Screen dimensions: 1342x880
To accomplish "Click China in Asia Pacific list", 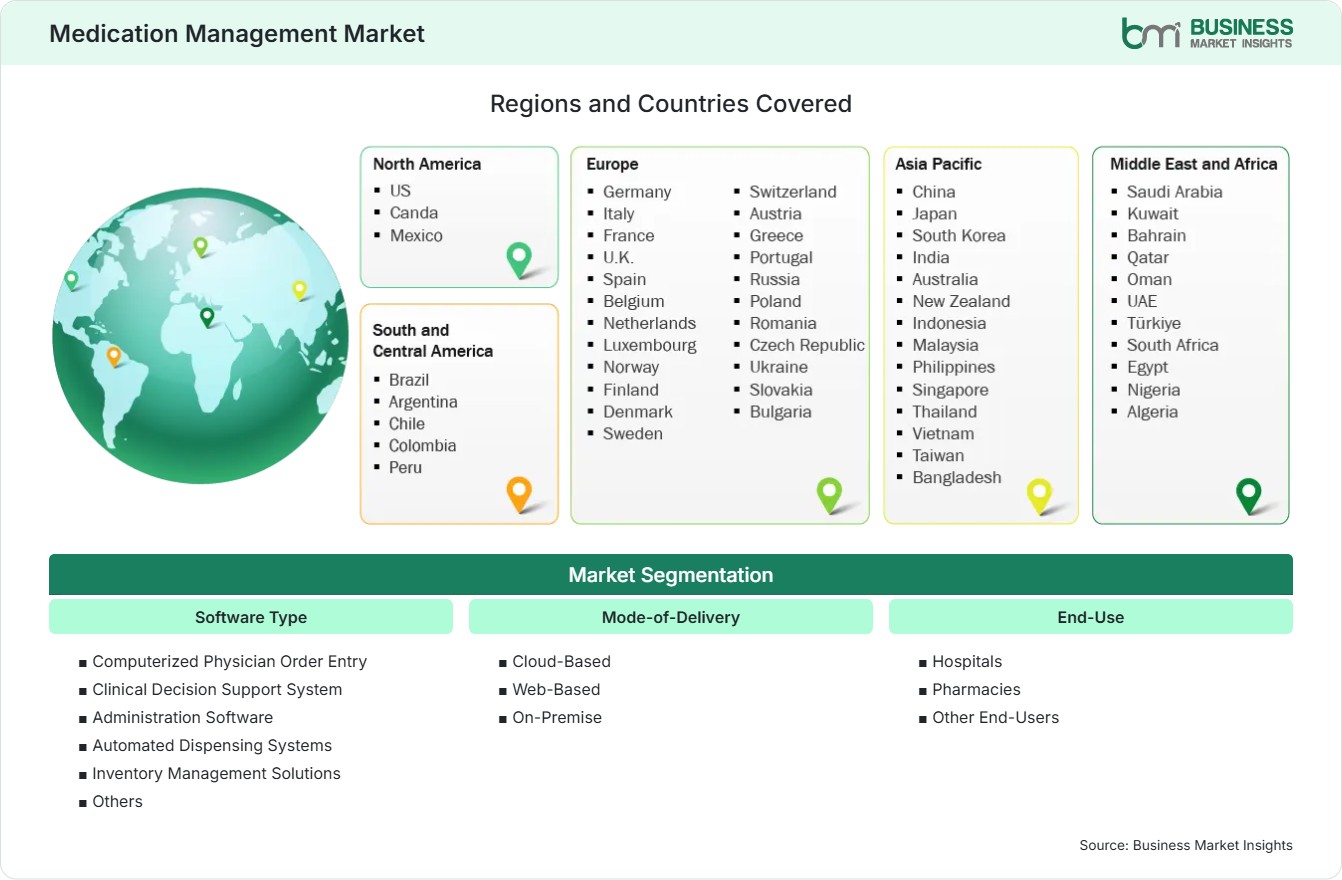I will (x=934, y=191).
